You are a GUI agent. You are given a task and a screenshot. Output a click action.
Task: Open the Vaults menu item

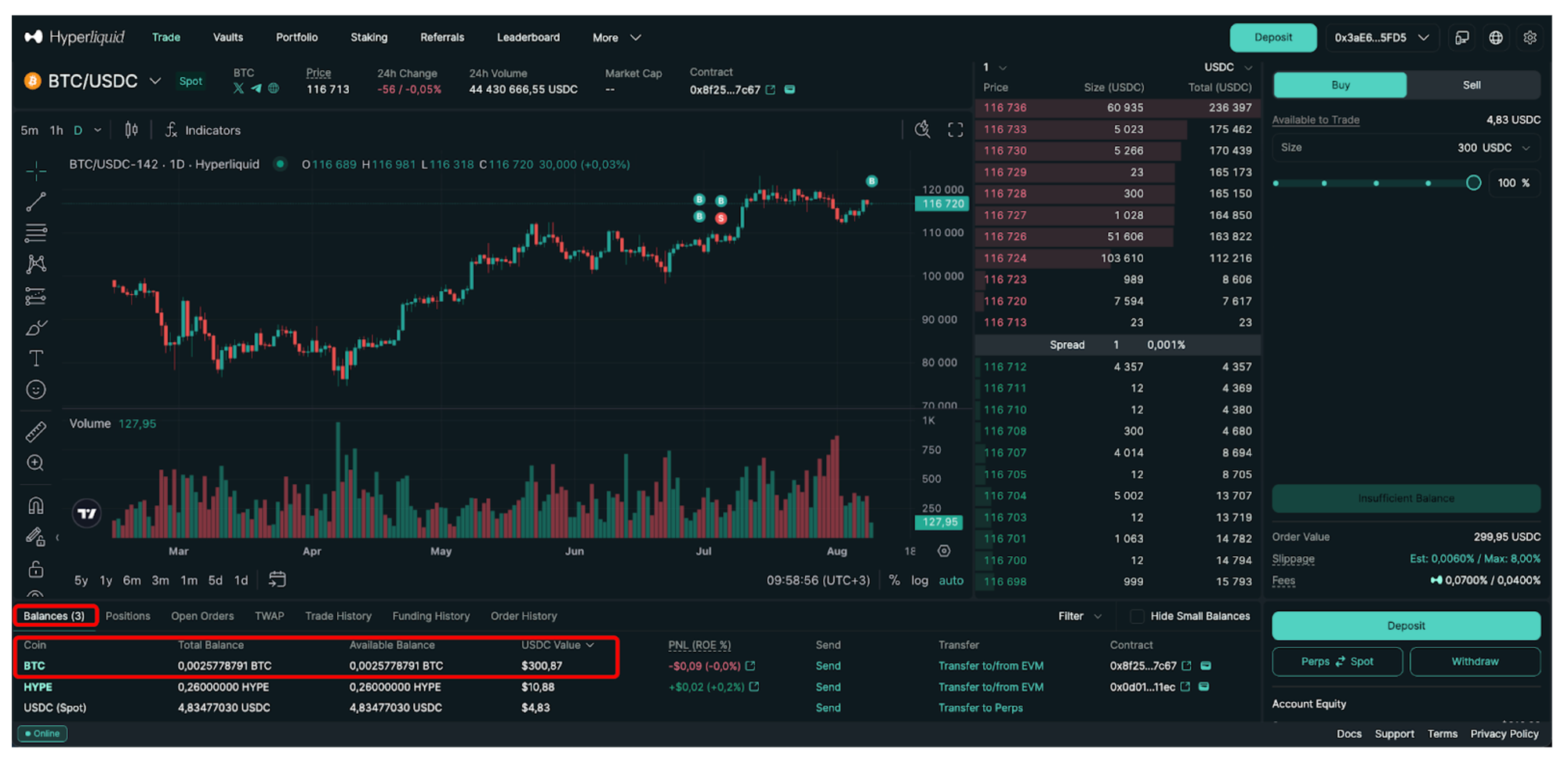pos(228,38)
